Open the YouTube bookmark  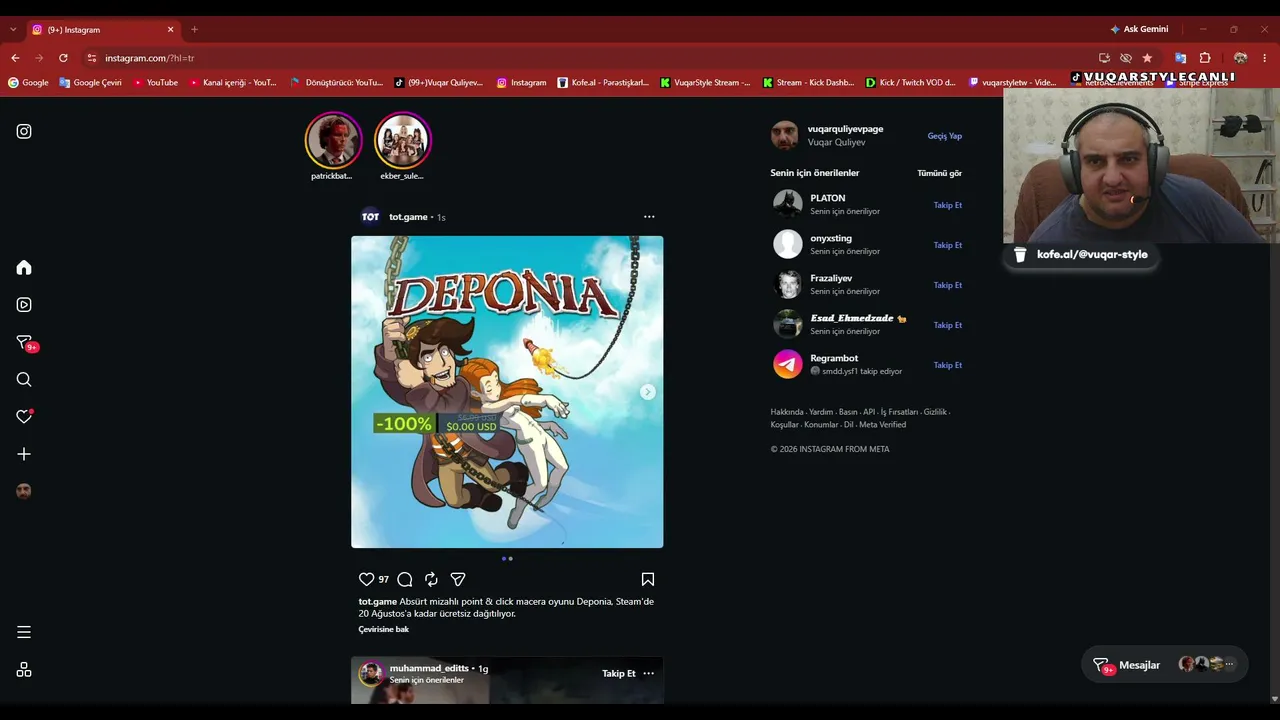click(155, 83)
